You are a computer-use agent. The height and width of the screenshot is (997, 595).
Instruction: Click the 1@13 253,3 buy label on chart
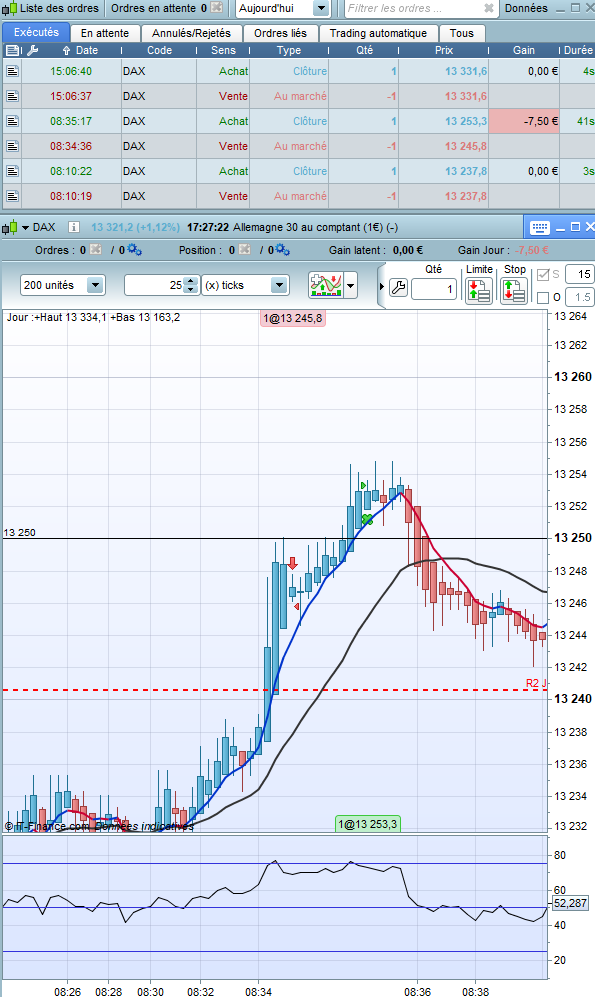point(367,824)
